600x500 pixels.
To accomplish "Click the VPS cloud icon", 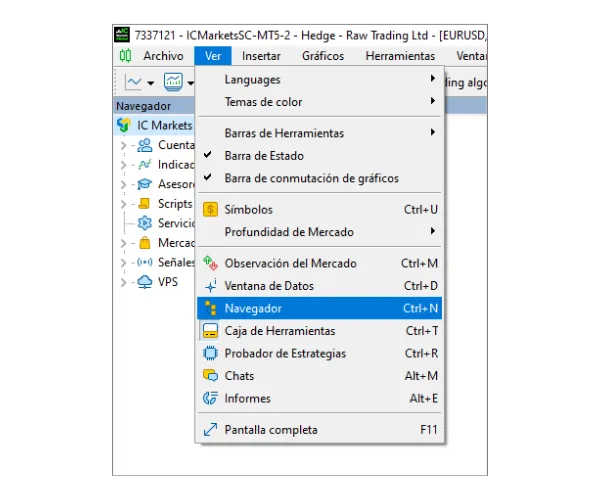I will pyautogui.click(x=145, y=282).
